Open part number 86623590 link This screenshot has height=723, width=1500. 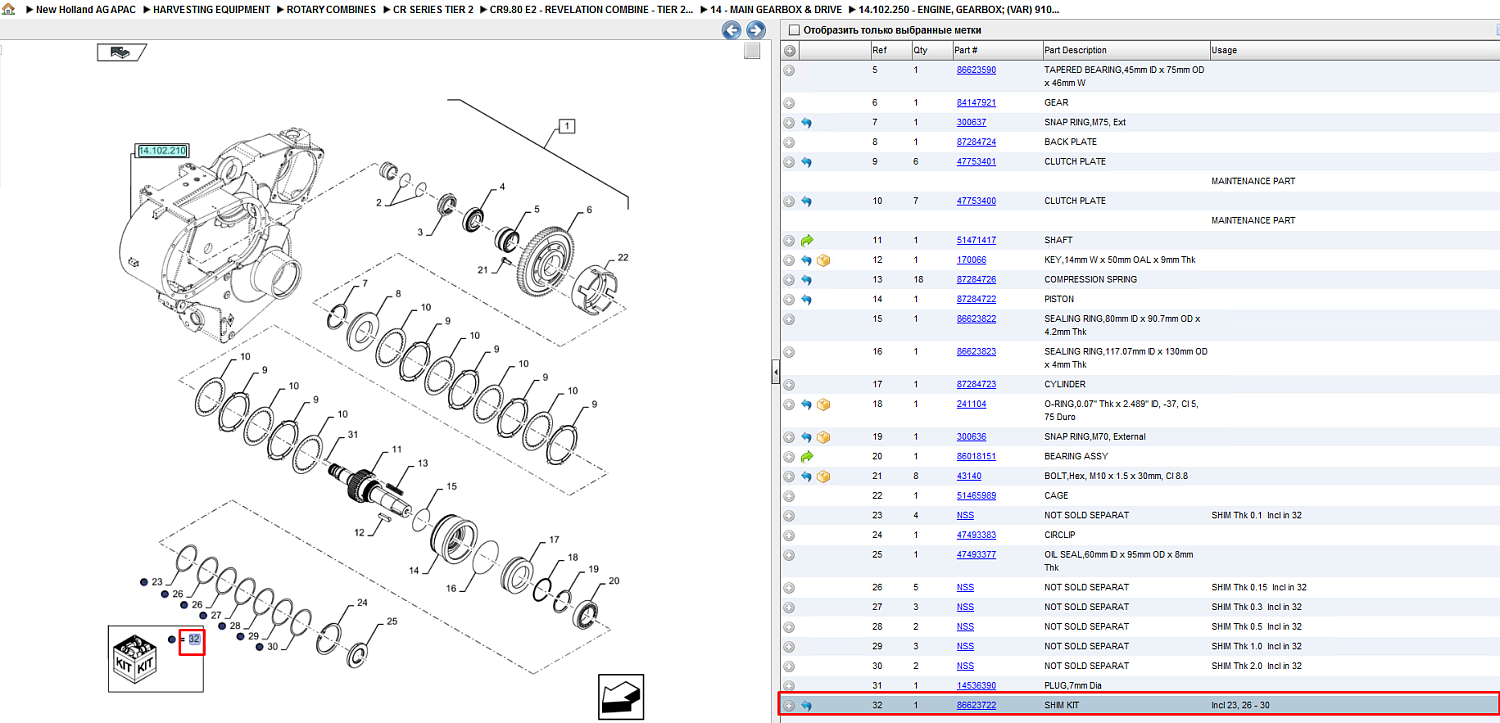(976, 70)
